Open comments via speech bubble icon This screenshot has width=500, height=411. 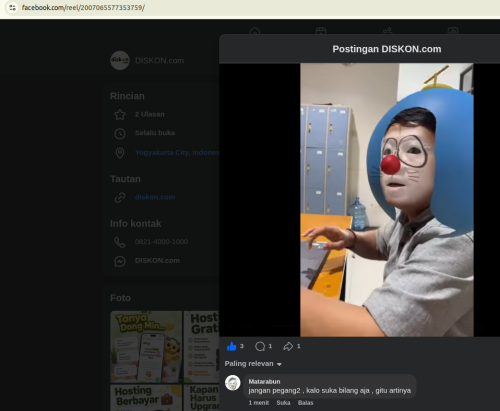point(260,347)
